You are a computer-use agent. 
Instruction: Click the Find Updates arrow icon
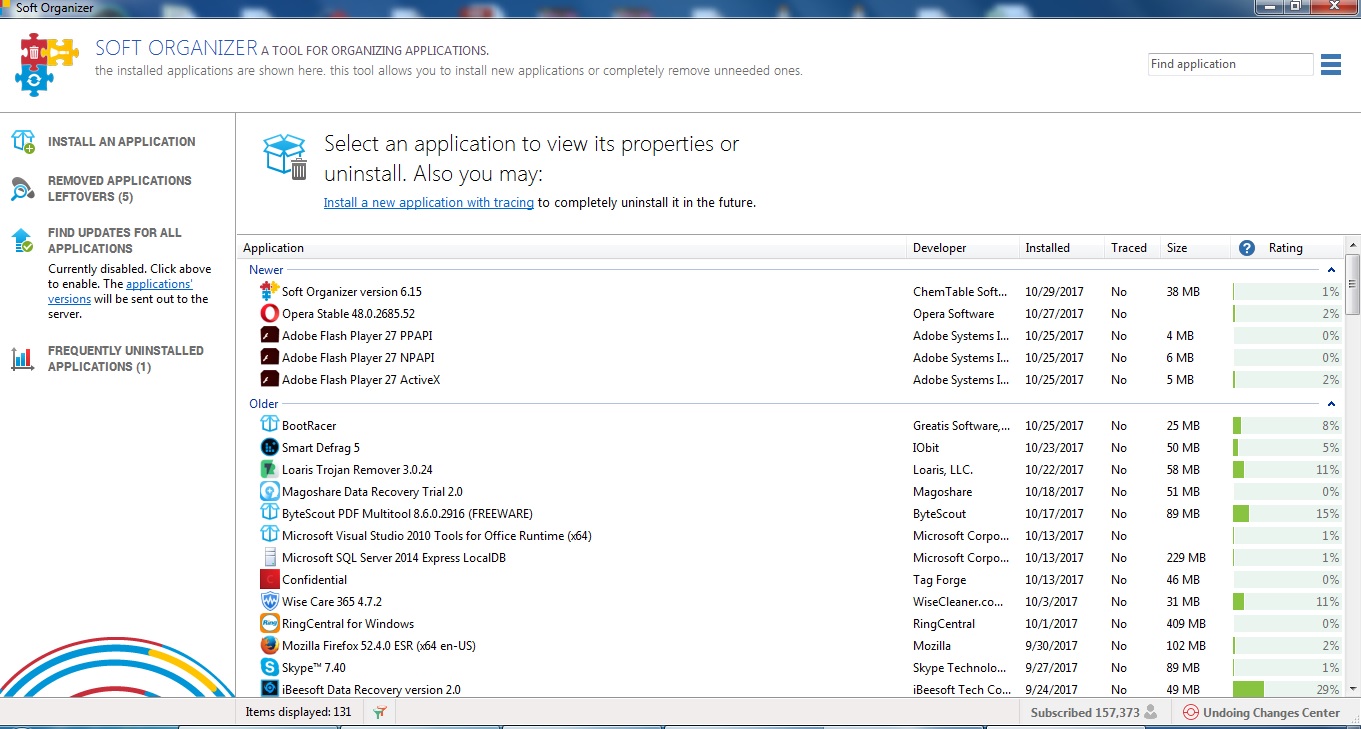(23, 240)
